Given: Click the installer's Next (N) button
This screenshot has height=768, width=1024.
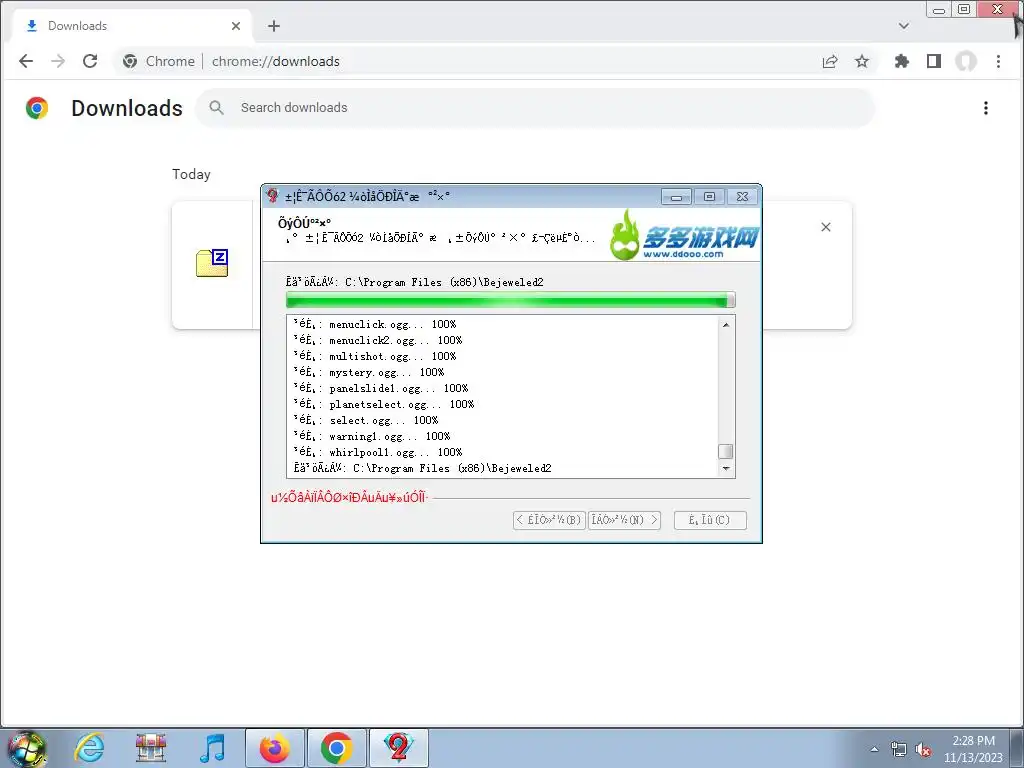Looking at the screenshot, I should click(x=625, y=520).
